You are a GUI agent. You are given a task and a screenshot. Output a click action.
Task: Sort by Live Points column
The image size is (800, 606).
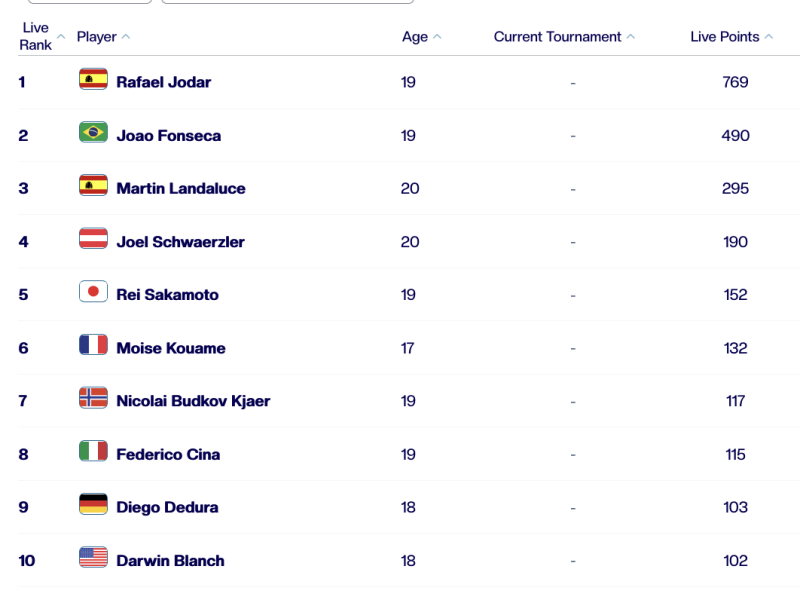coord(725,37)
